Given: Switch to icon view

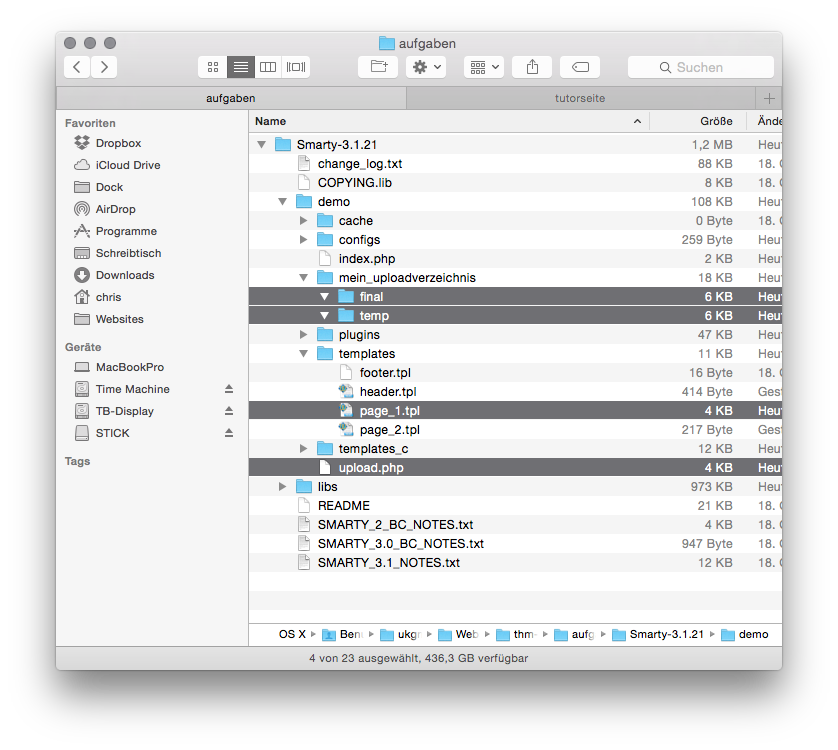Looking at the screenshot, I should [x=213, y=67].
